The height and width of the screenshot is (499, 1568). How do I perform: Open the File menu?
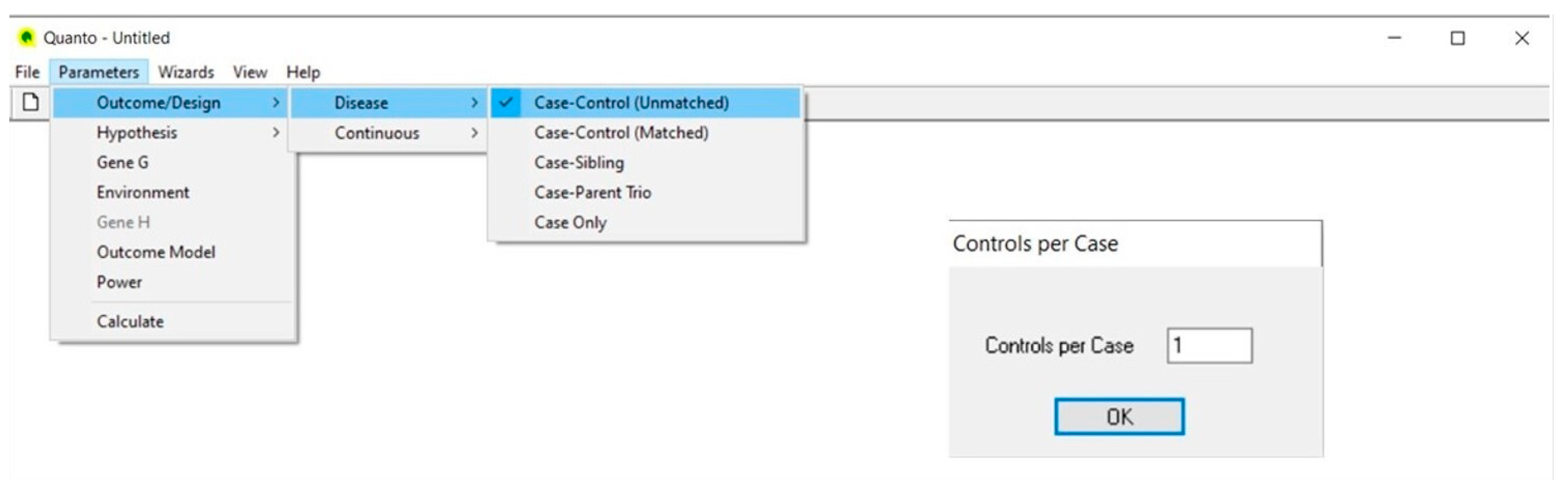click(x=28, y=73)
